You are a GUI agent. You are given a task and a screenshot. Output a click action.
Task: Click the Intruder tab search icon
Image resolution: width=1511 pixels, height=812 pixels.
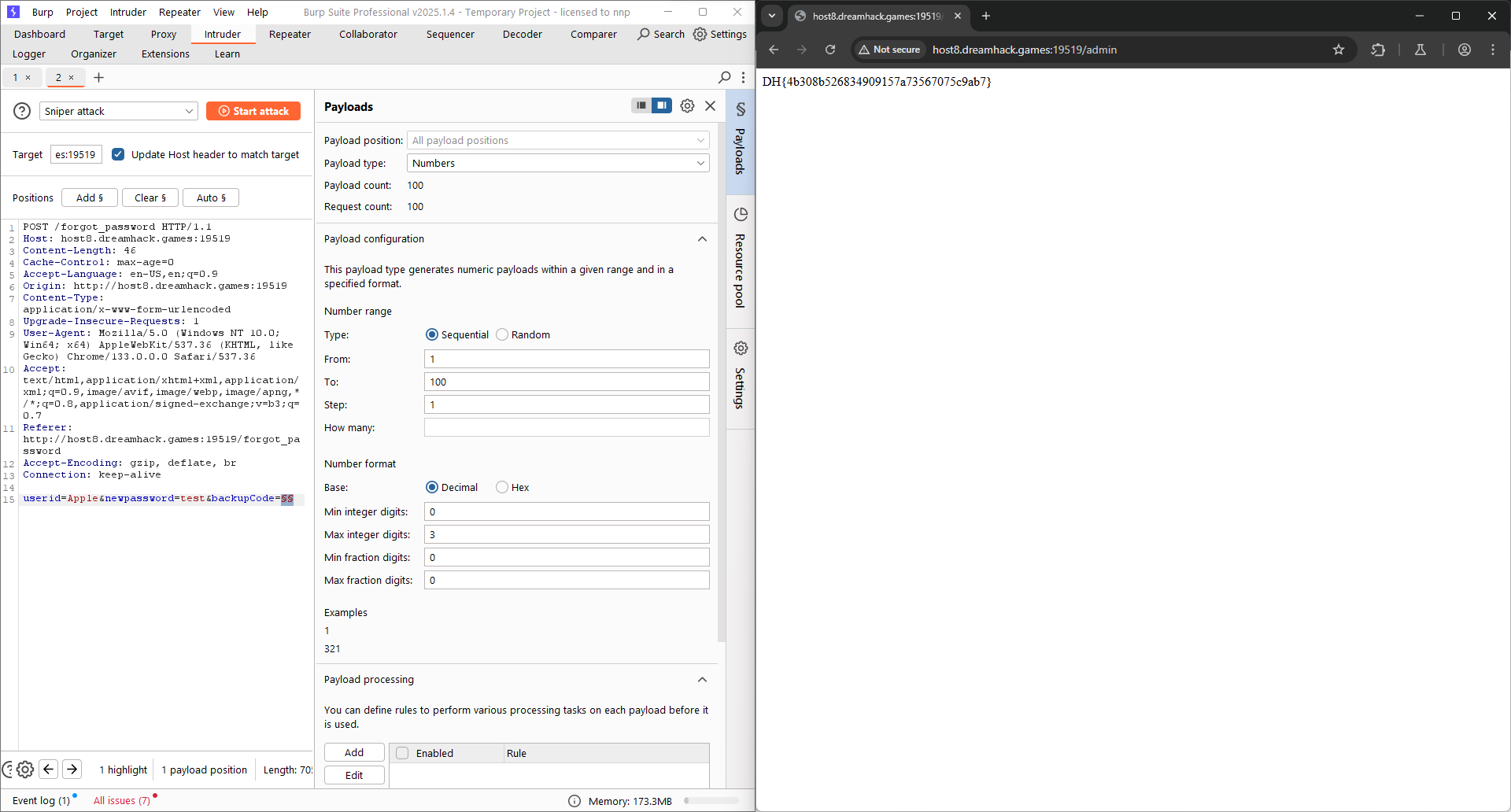pyautogui.click(x=725, y=77)
